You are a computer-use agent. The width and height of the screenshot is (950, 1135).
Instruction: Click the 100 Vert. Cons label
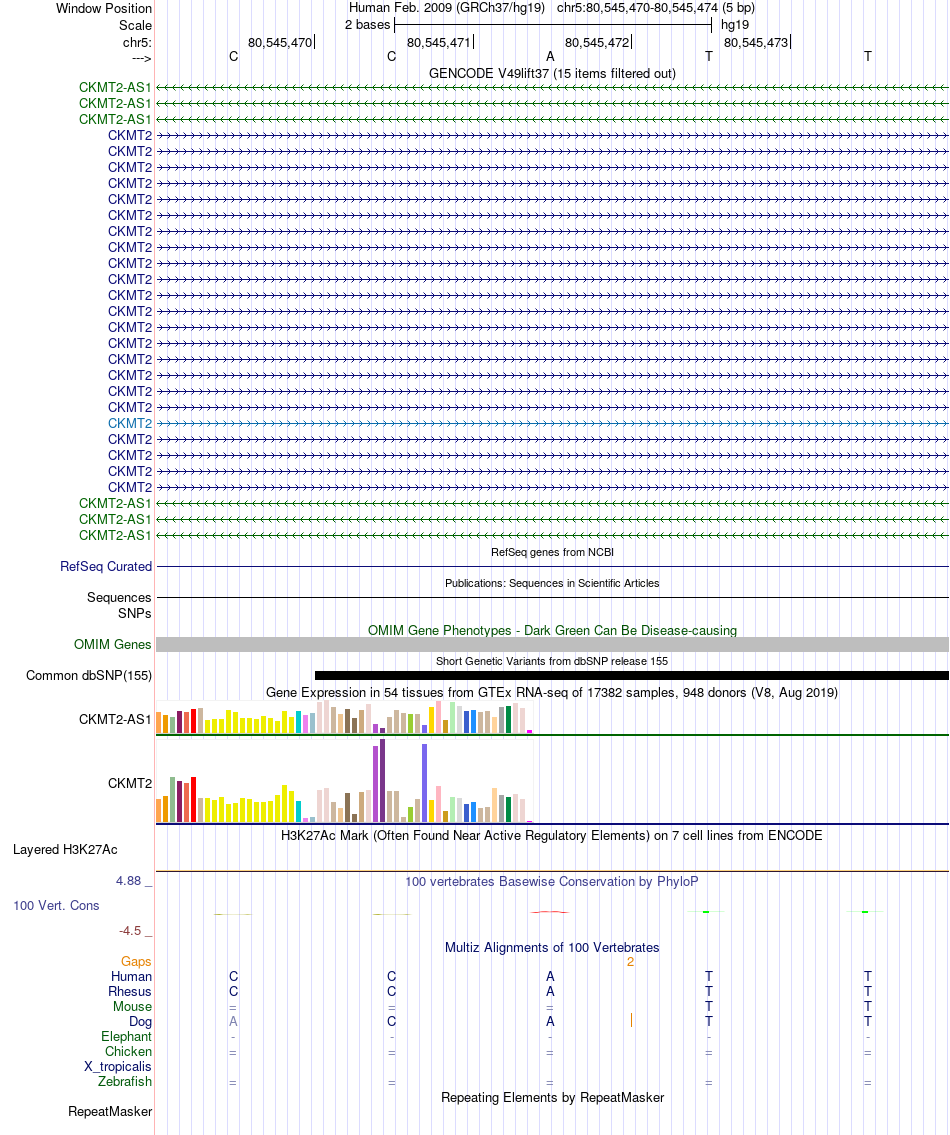[x=56, y=906]
